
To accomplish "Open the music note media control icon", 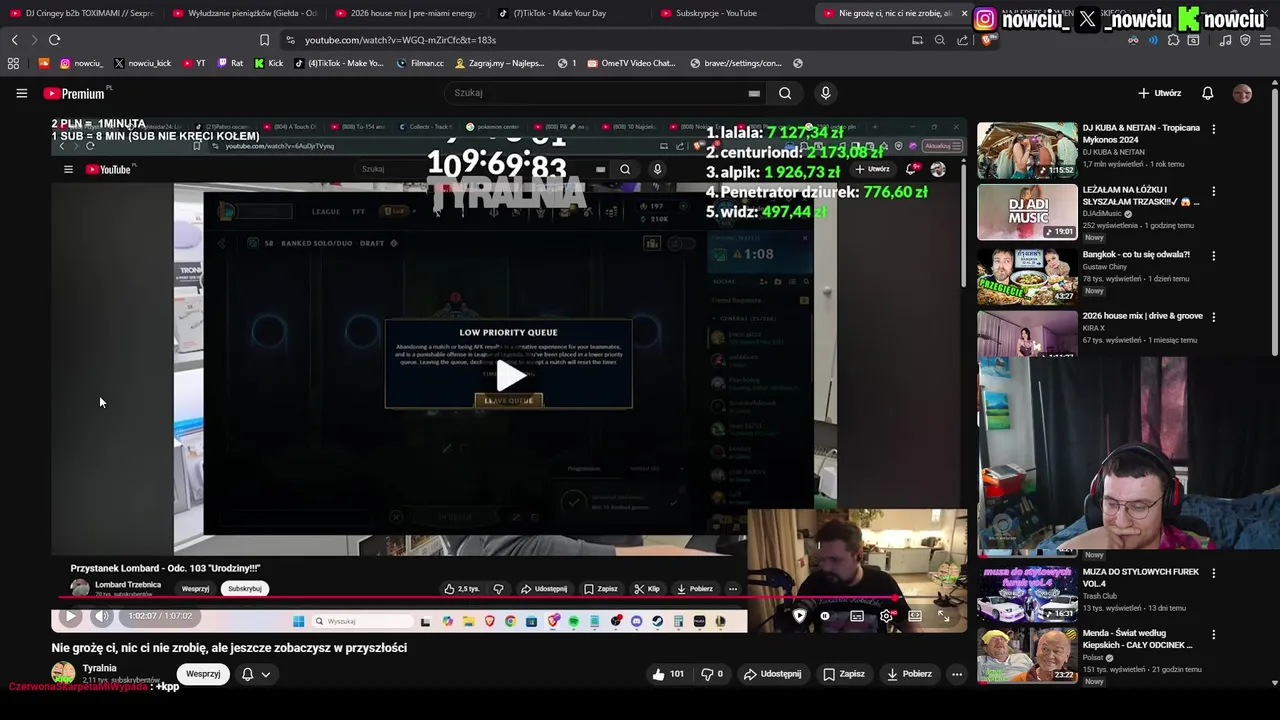I will [x=1225, y=40].
